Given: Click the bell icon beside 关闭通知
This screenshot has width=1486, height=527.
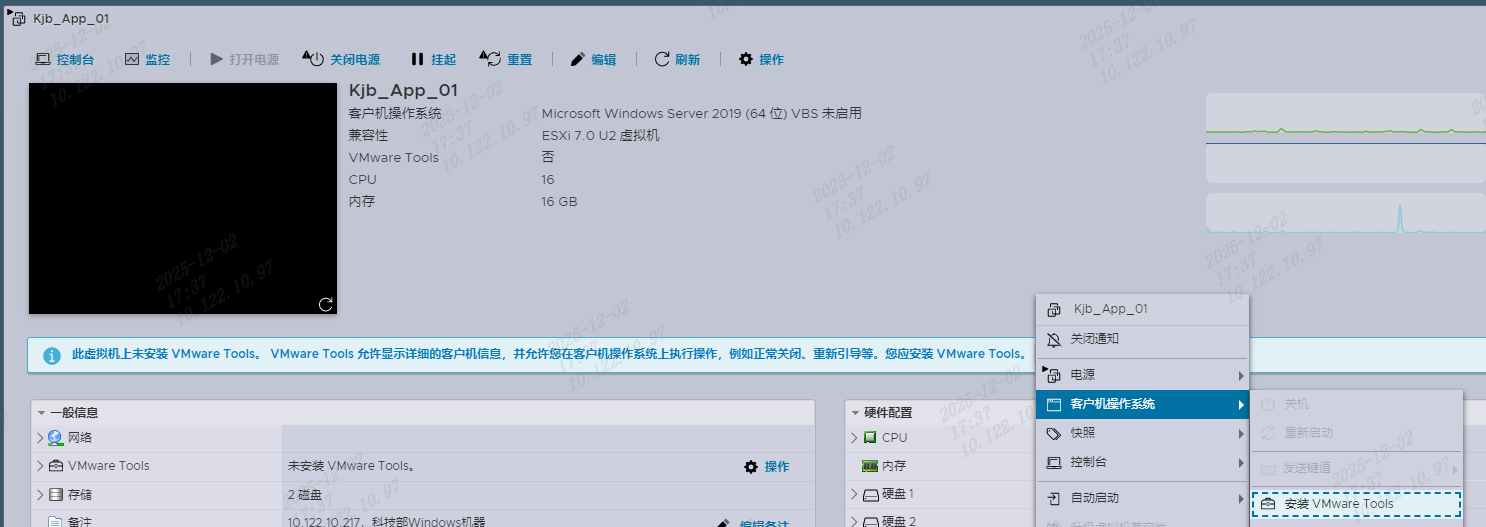Looking at the screenshot, I should point(1053,339).
